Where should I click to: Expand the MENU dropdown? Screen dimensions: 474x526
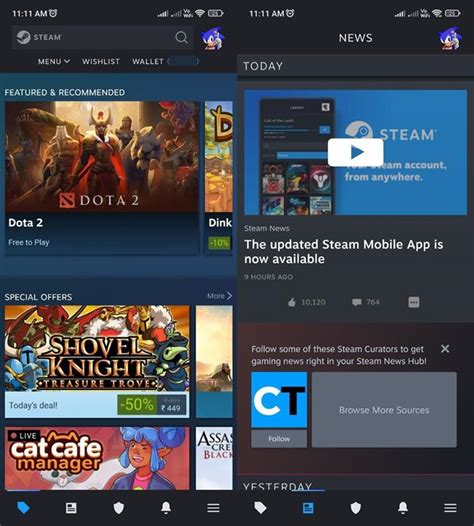[54, 61]
